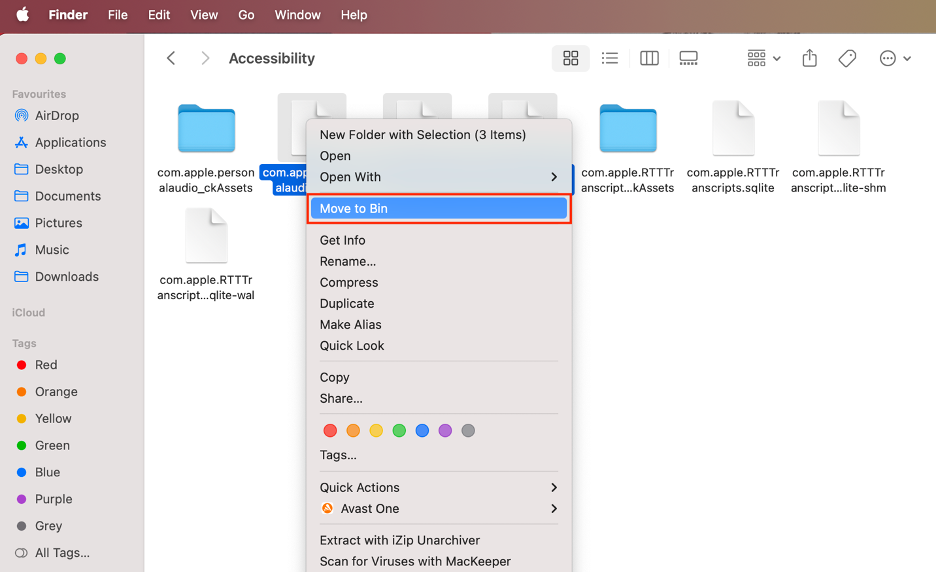Apply the grey tag color dot
Viewport: 936px width, 572px height.
tap(469, 430)
